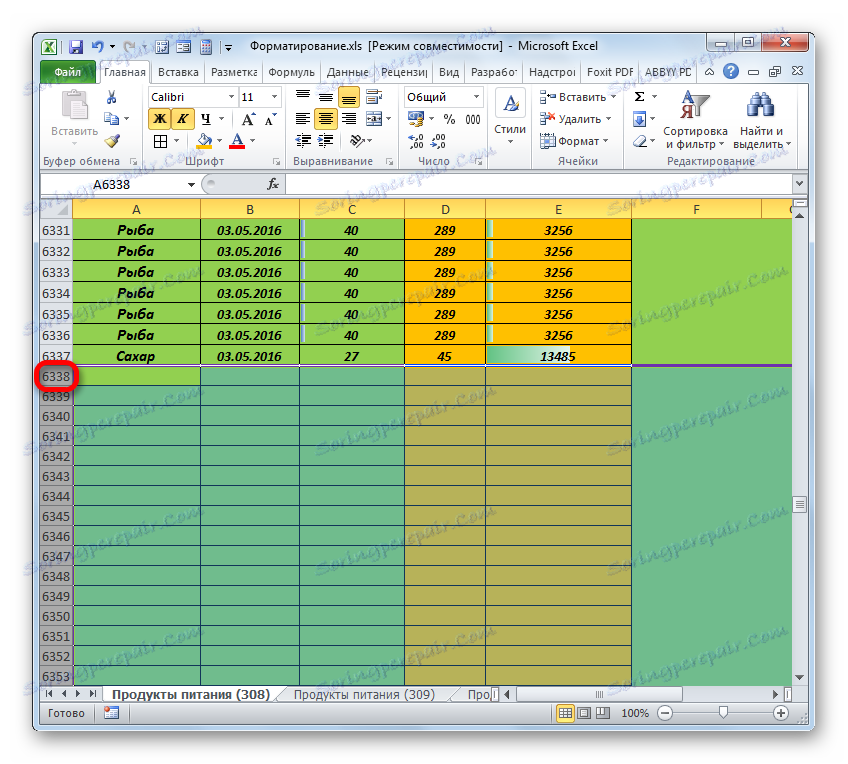Apply the 000 comma style format
848x764 pixels.
(x=473, y=119)
